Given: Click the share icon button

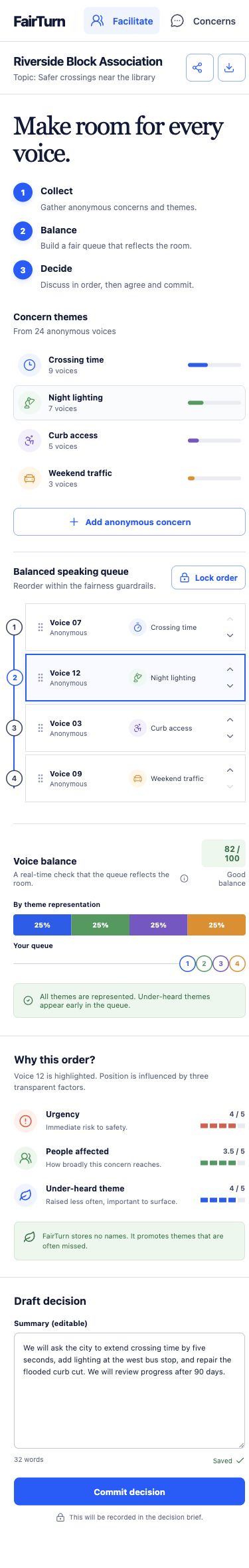Looking at the screenshot, I should click(x=200, y=68).
